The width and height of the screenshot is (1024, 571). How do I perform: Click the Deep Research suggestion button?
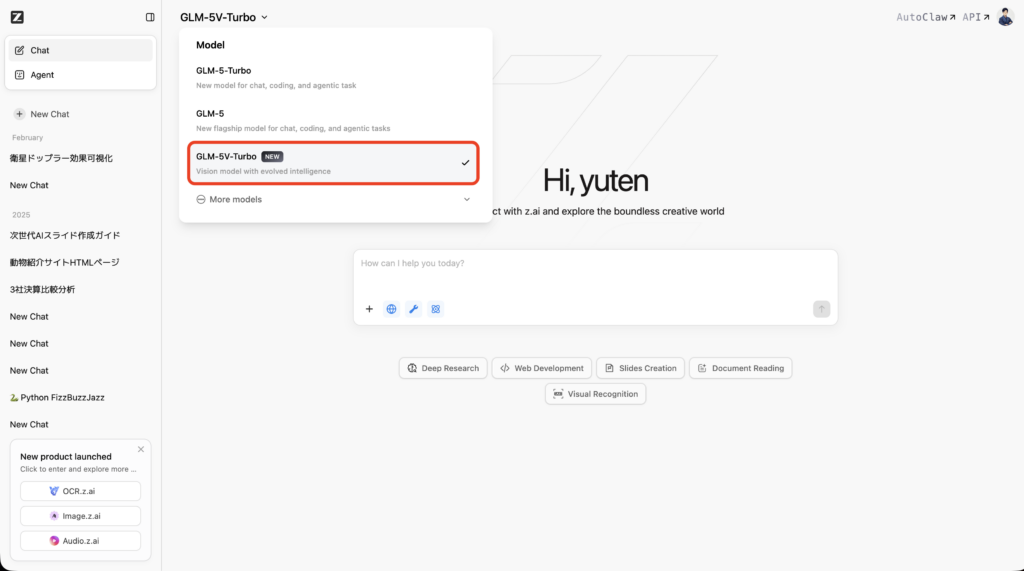(x=443, y=368)
